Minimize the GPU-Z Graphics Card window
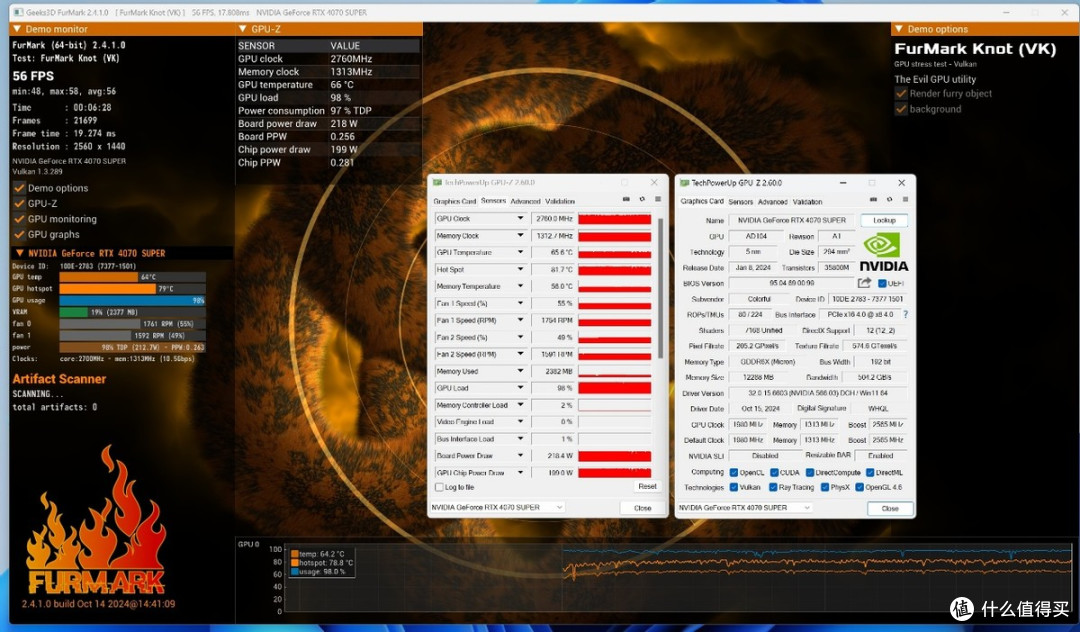1080x632 pixels. [843, 182]
